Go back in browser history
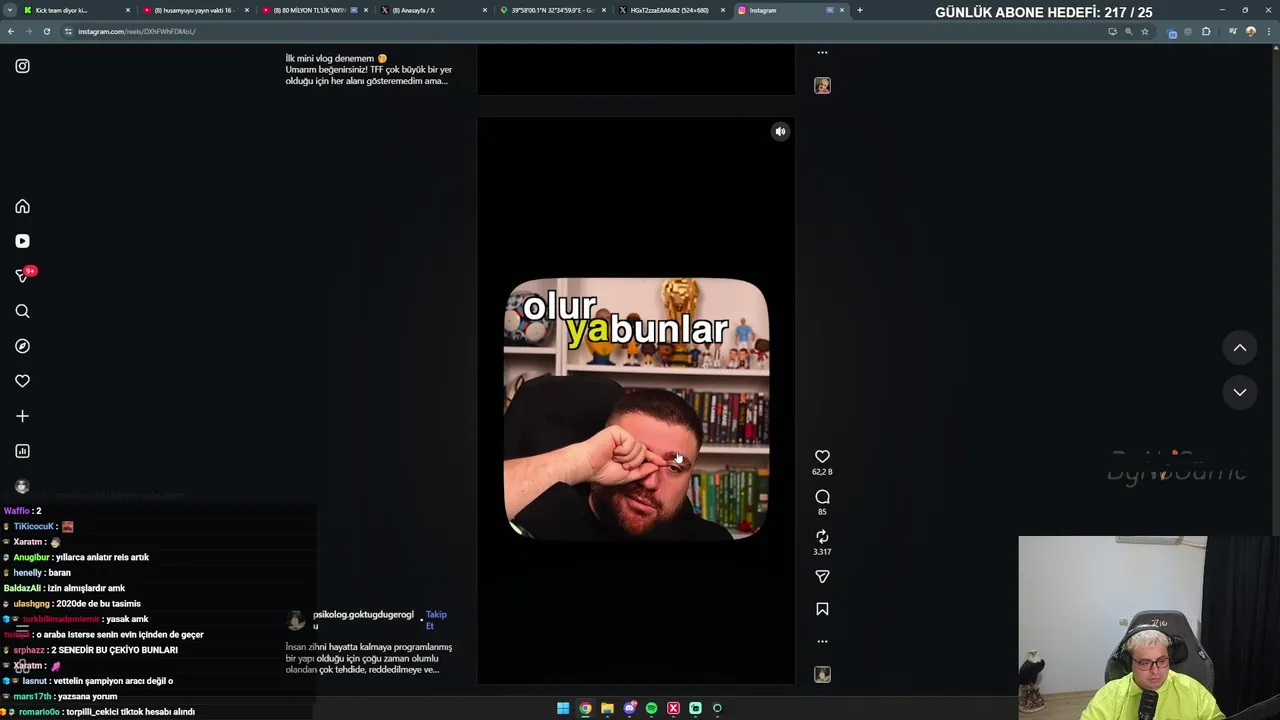This screenshot has width=1280, height=720. tap(11, 31)
